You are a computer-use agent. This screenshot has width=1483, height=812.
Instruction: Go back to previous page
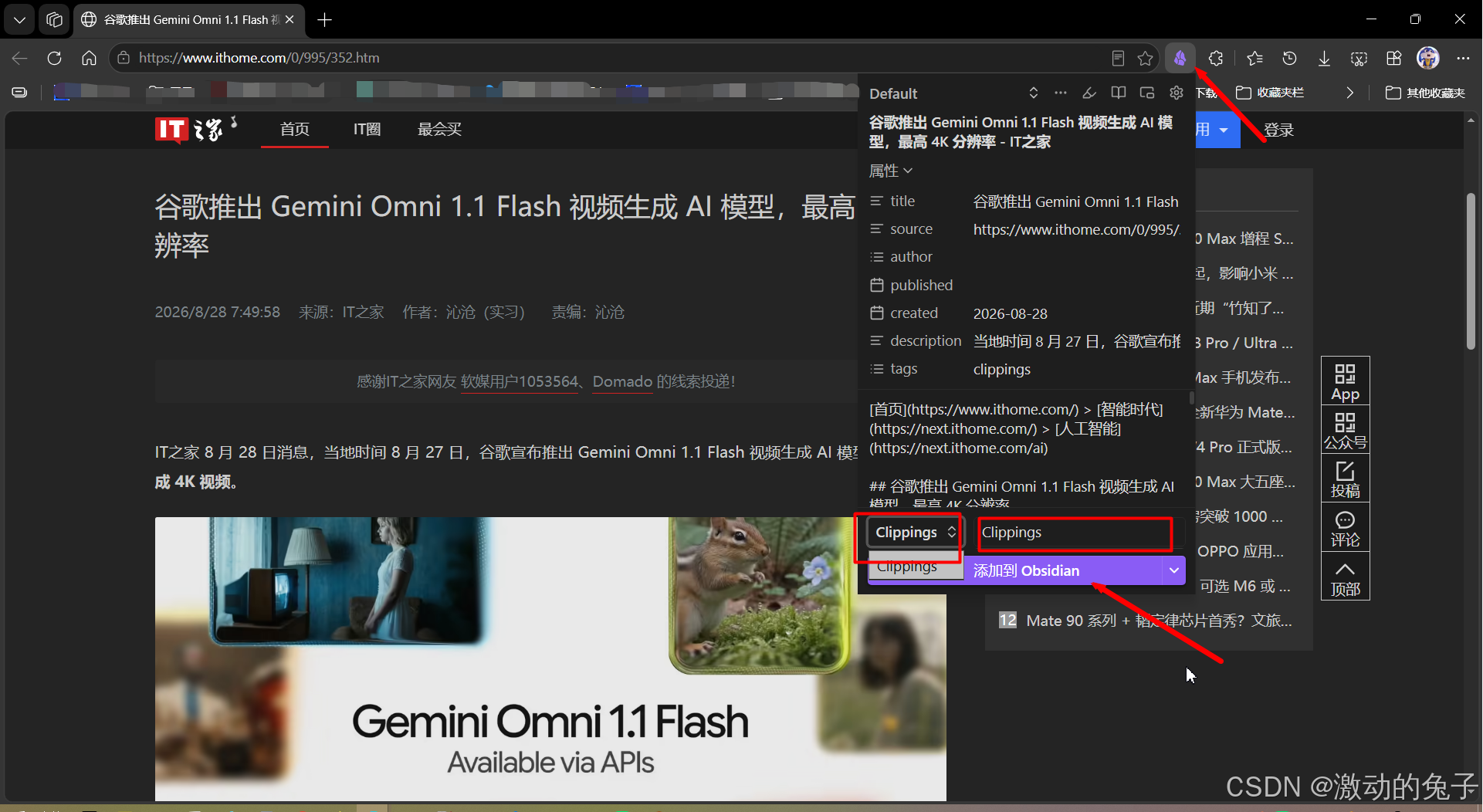(20, 58)
